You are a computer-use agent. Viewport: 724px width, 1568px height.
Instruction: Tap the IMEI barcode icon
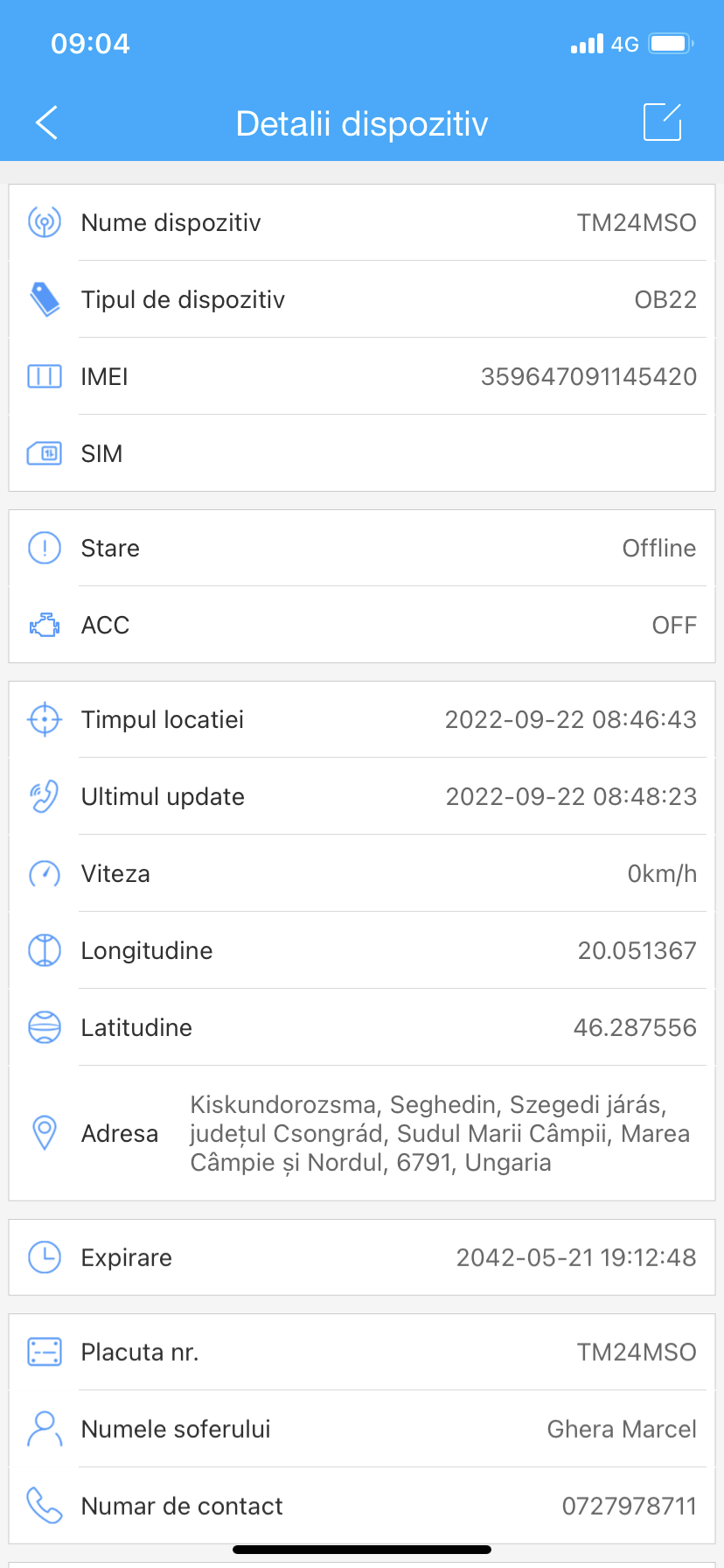45,376
